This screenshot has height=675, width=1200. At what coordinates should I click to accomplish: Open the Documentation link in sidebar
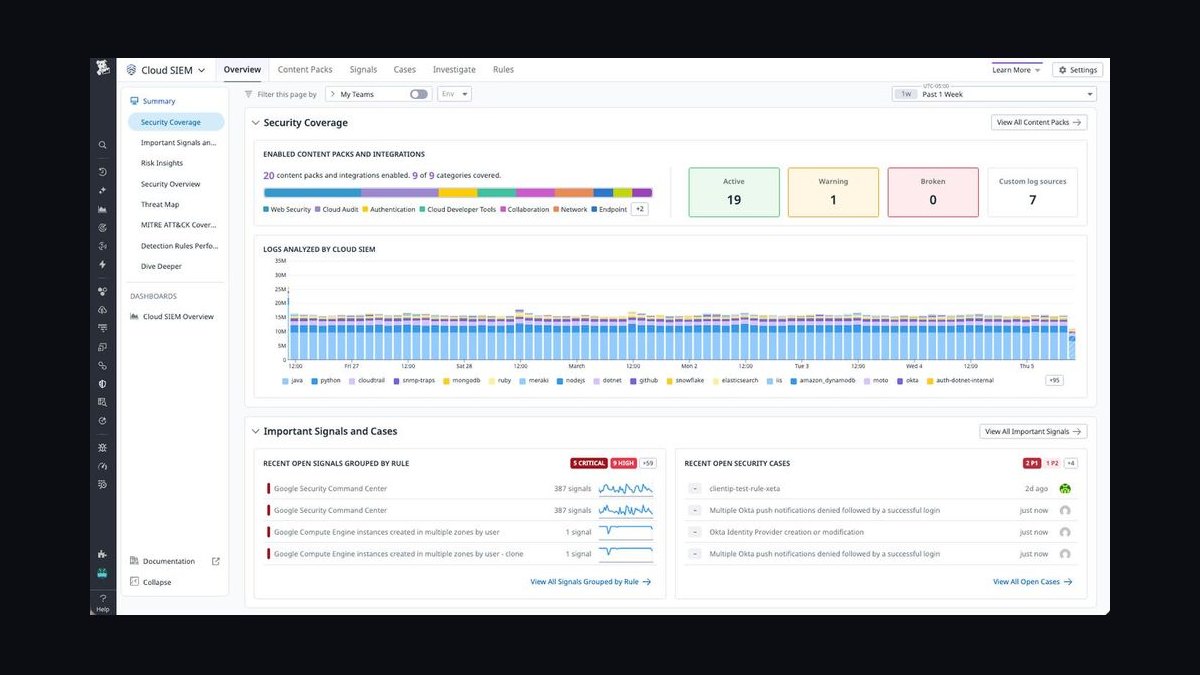(x=169, y=561)
